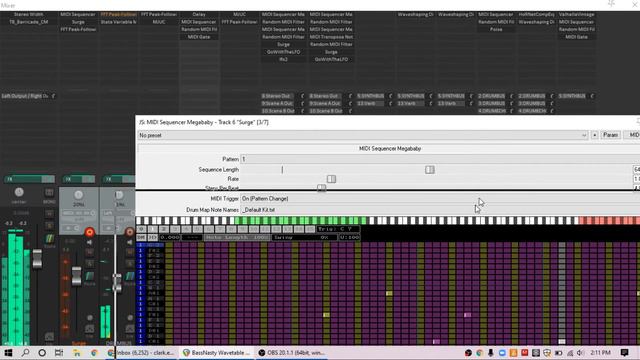This screenshot has width=640, height=360.
Task: Click the 2:11 PM system clock
Action: (x=600, y=353)
